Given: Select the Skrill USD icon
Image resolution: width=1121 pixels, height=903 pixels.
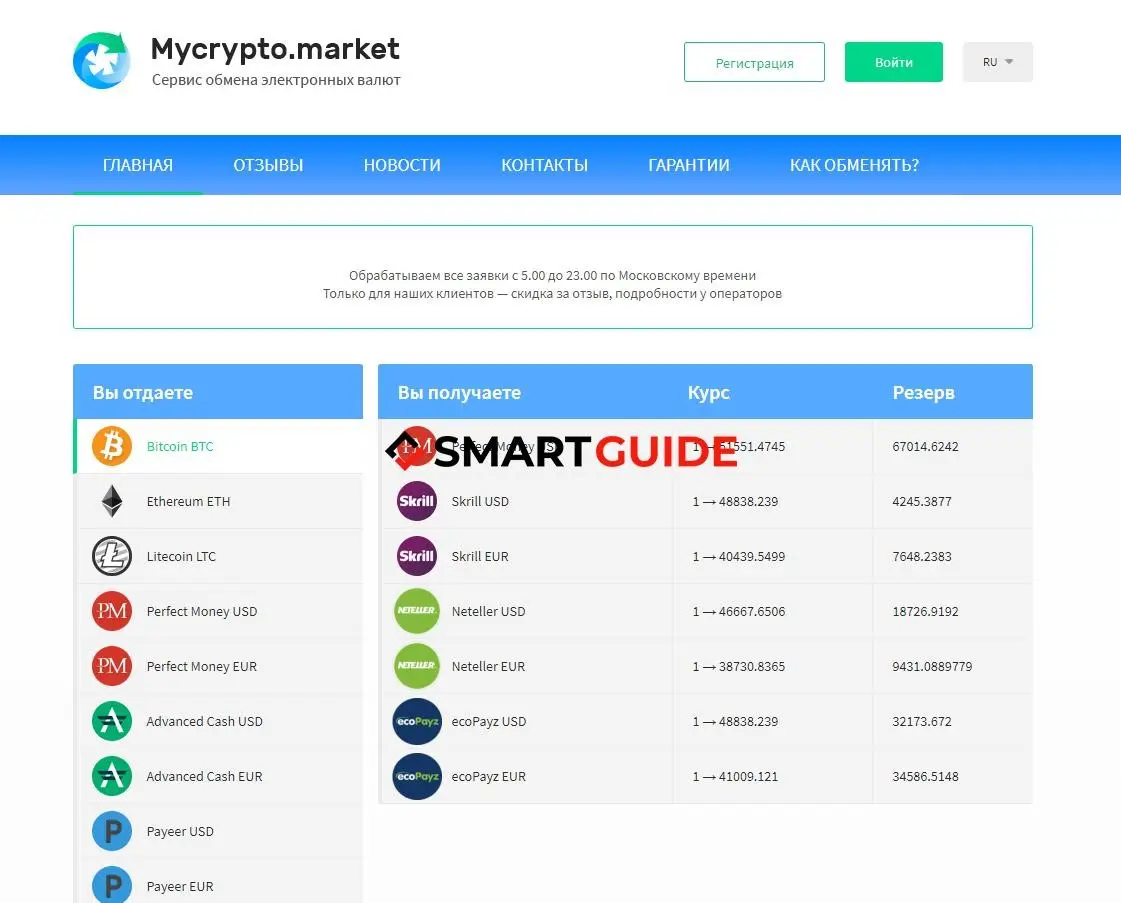Looking at the screenshot, I should pos(416,501).
